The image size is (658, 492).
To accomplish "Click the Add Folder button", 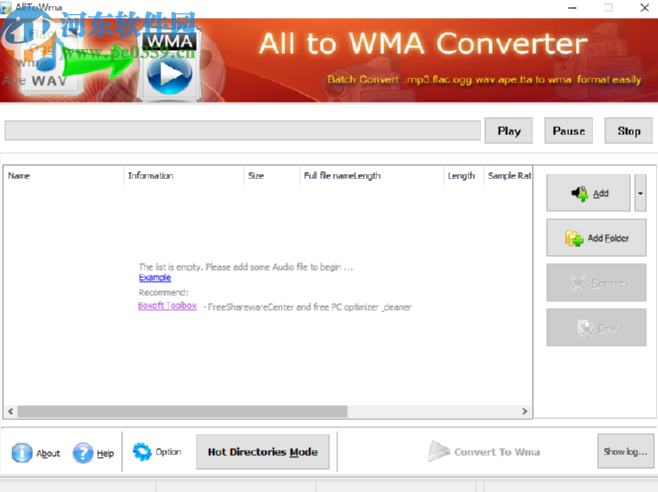I will point(596,238).
